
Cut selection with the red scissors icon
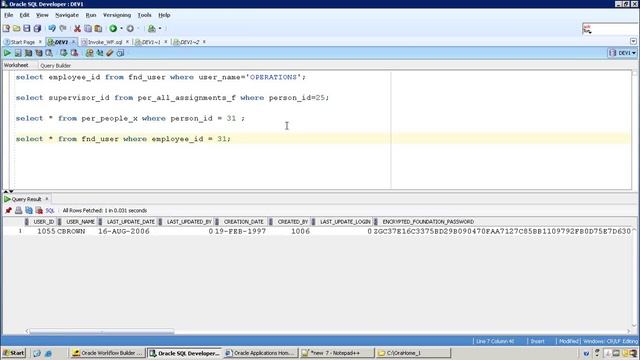(77, 28)
